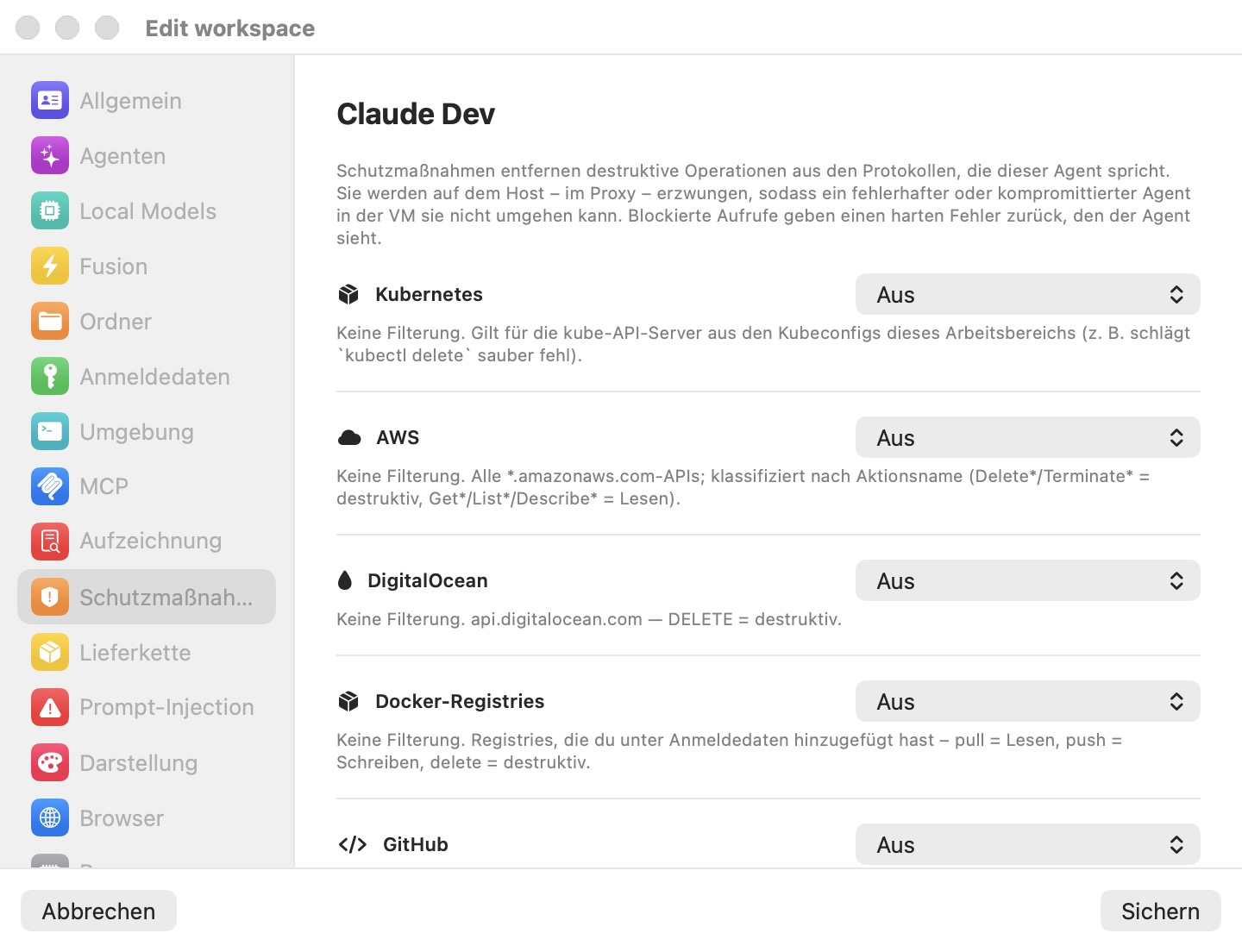Open the Kubernetes filter dropdown
Viewport: 1242px width, 952px height.
(x=1028, y=295)
